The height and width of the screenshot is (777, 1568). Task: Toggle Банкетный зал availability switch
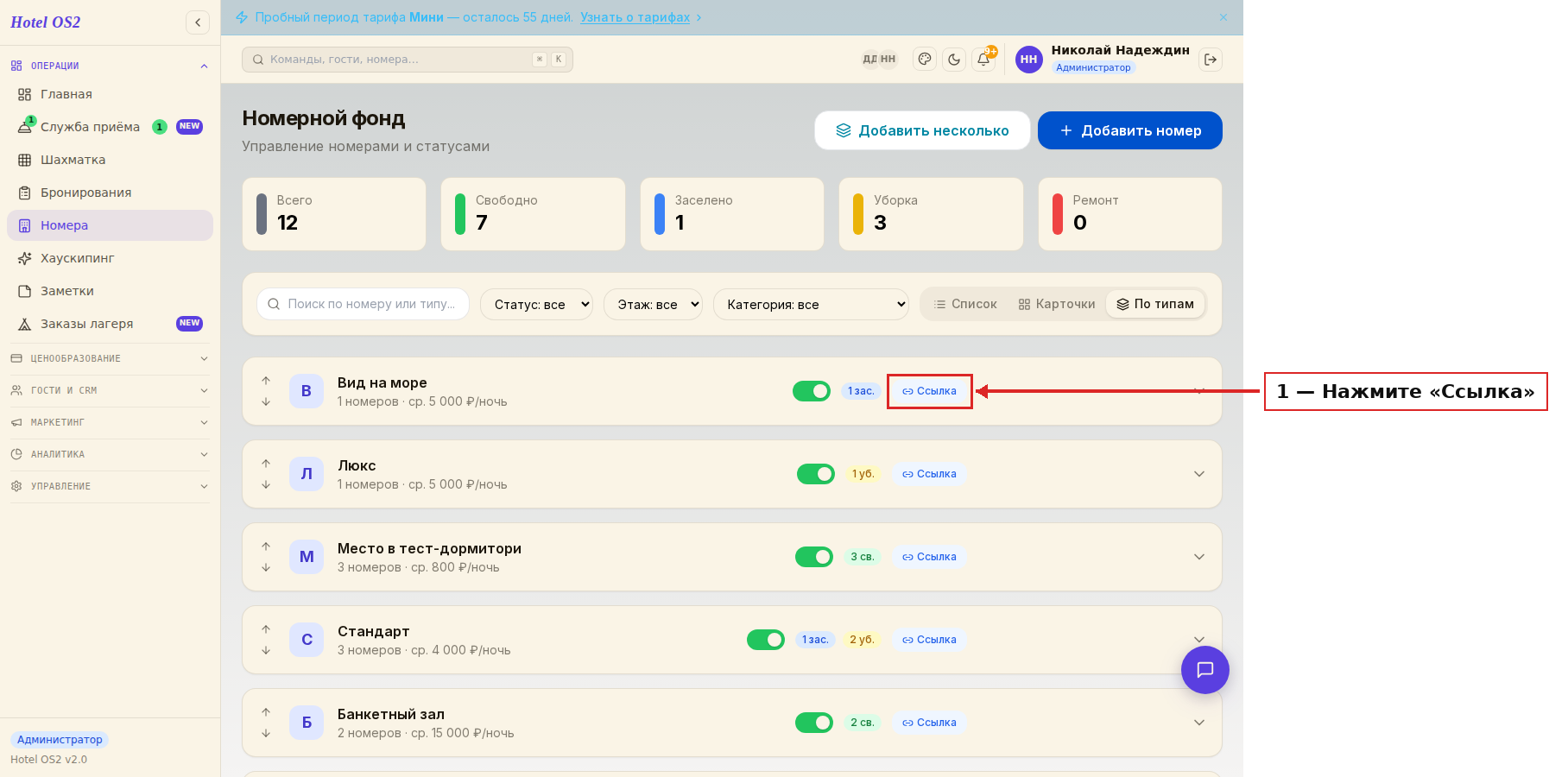pyautogui.click(x=814, y=723)
